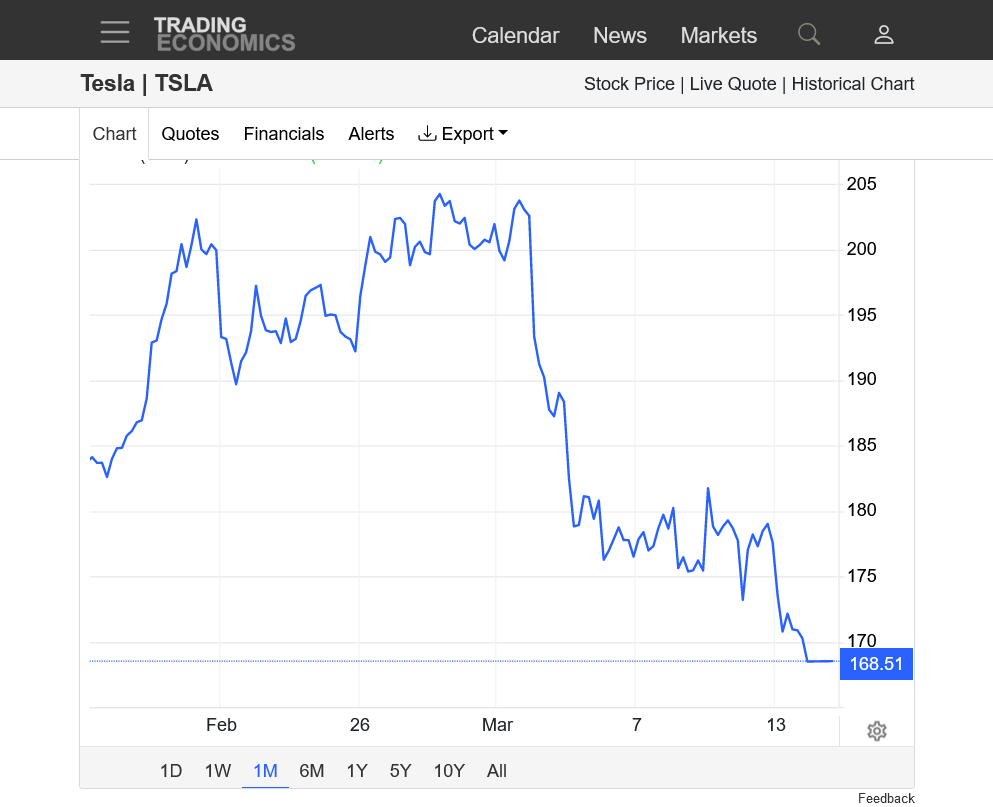Show All time price history

tap(497, 771)
